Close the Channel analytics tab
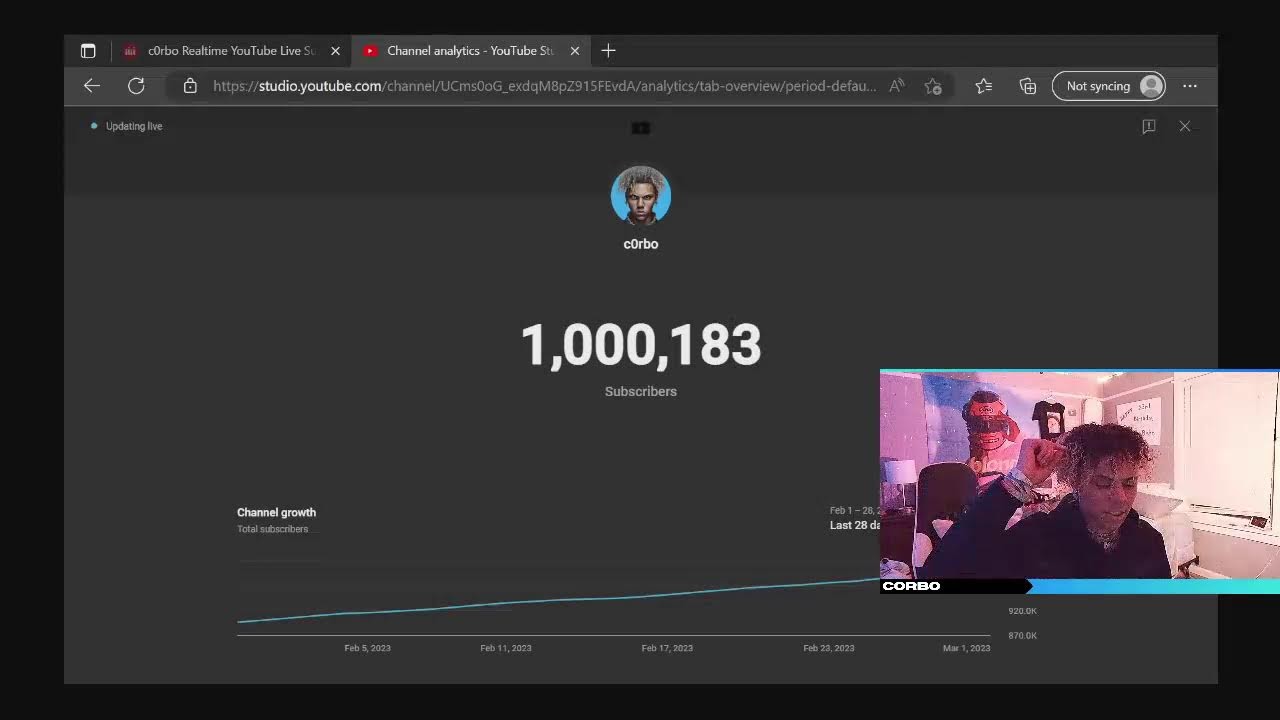1280x720 pixels. coord(575,51)
